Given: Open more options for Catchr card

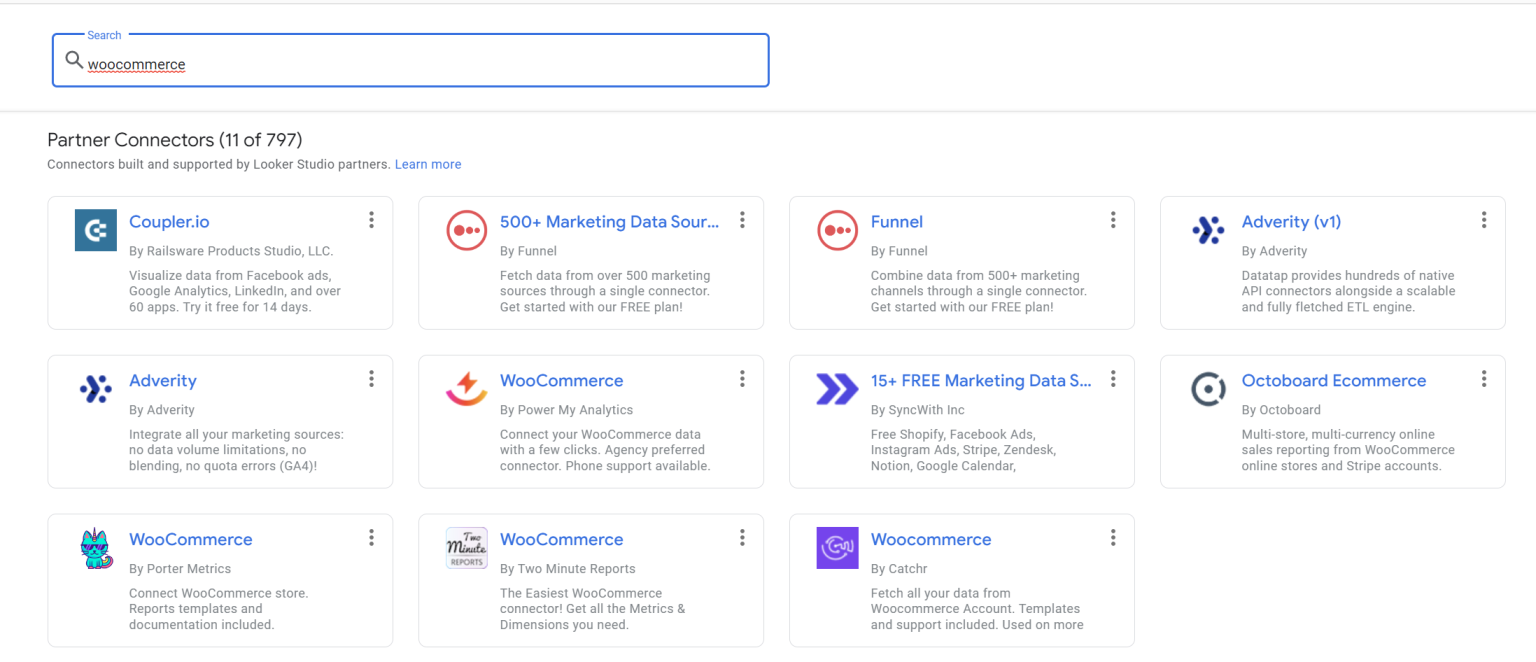Looking at the screenshot, I should click(1113, 538).
